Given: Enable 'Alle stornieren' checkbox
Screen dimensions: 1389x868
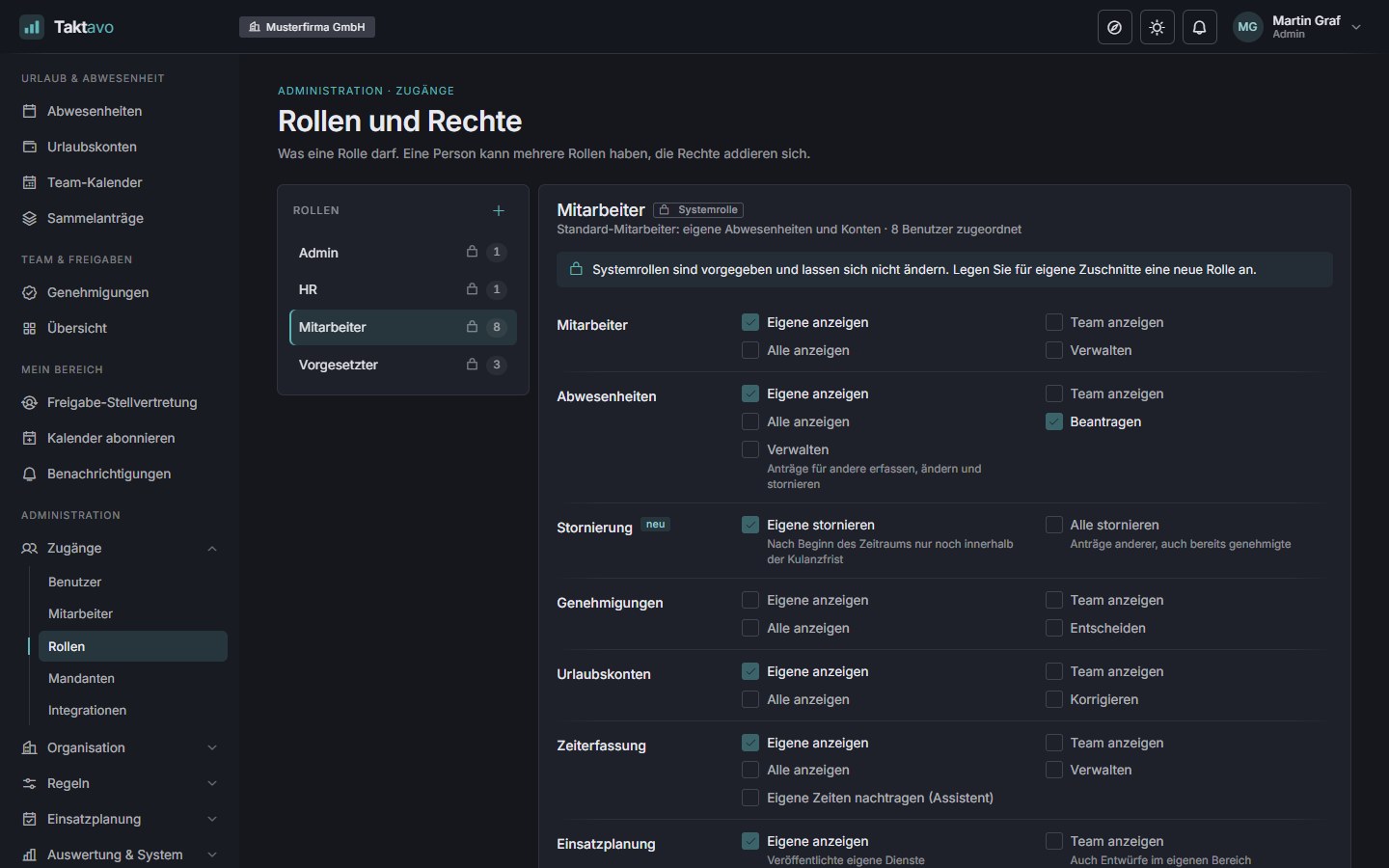Looking at the screenshot, I should (x=1054, y=525).
